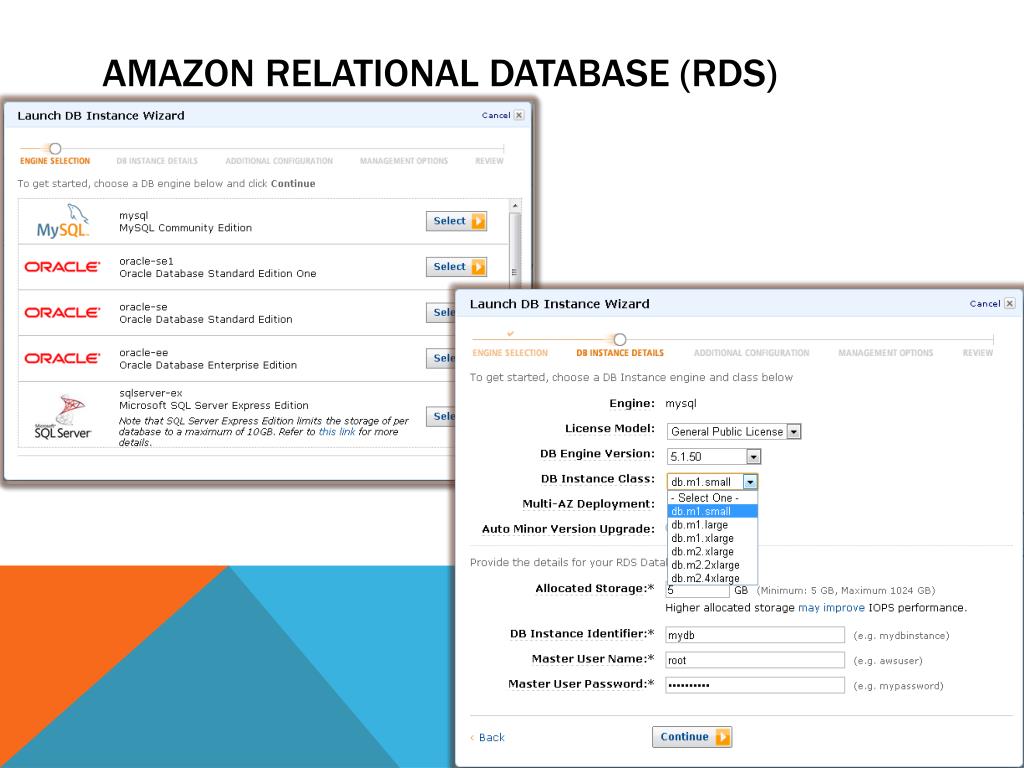Image resolution: width=1024 pixels, height=768 pixels.
Task: Go to Review step in back wizard
Action: coord(489,161)
